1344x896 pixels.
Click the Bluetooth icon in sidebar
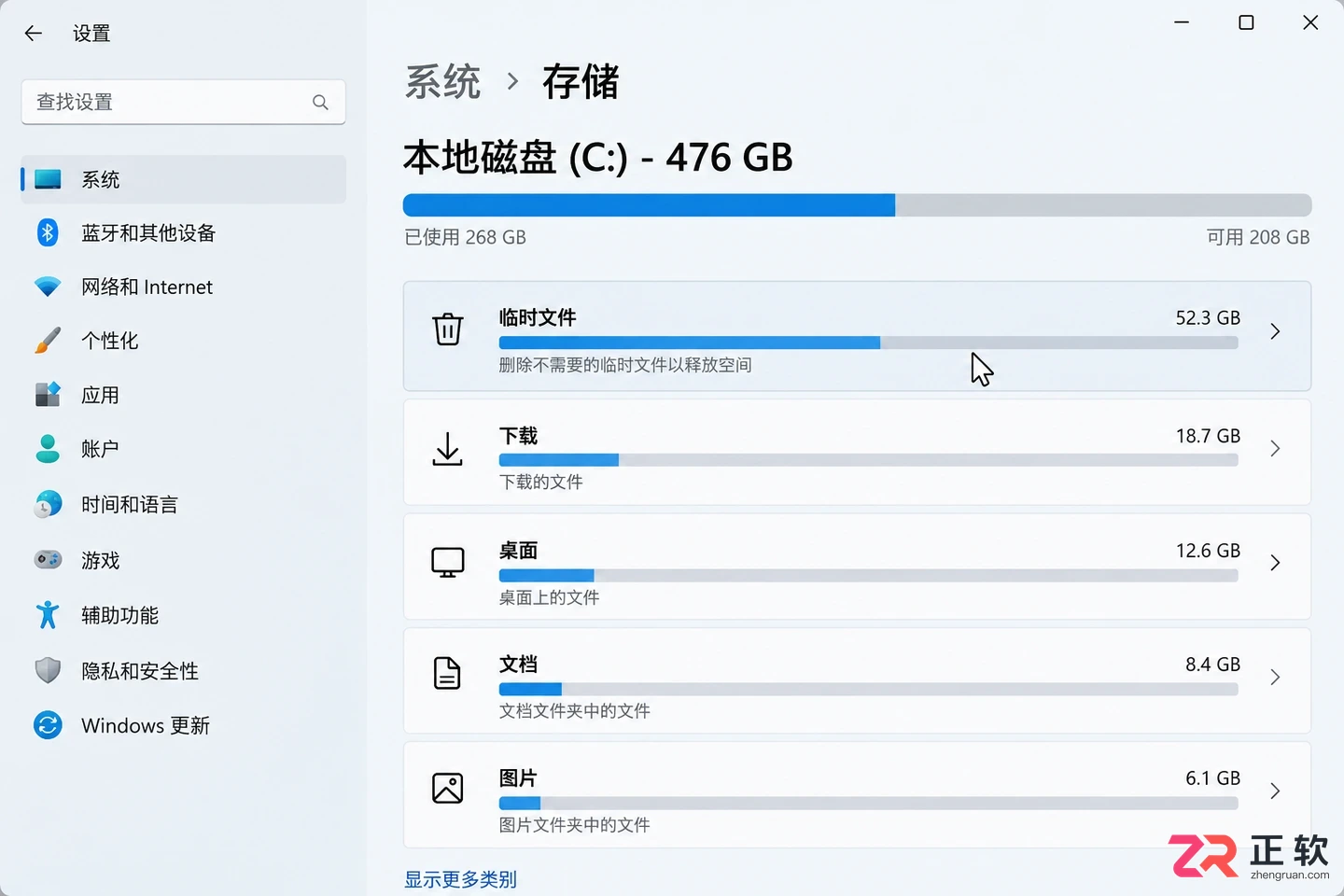pyautogui.click(x=48, y=232)
